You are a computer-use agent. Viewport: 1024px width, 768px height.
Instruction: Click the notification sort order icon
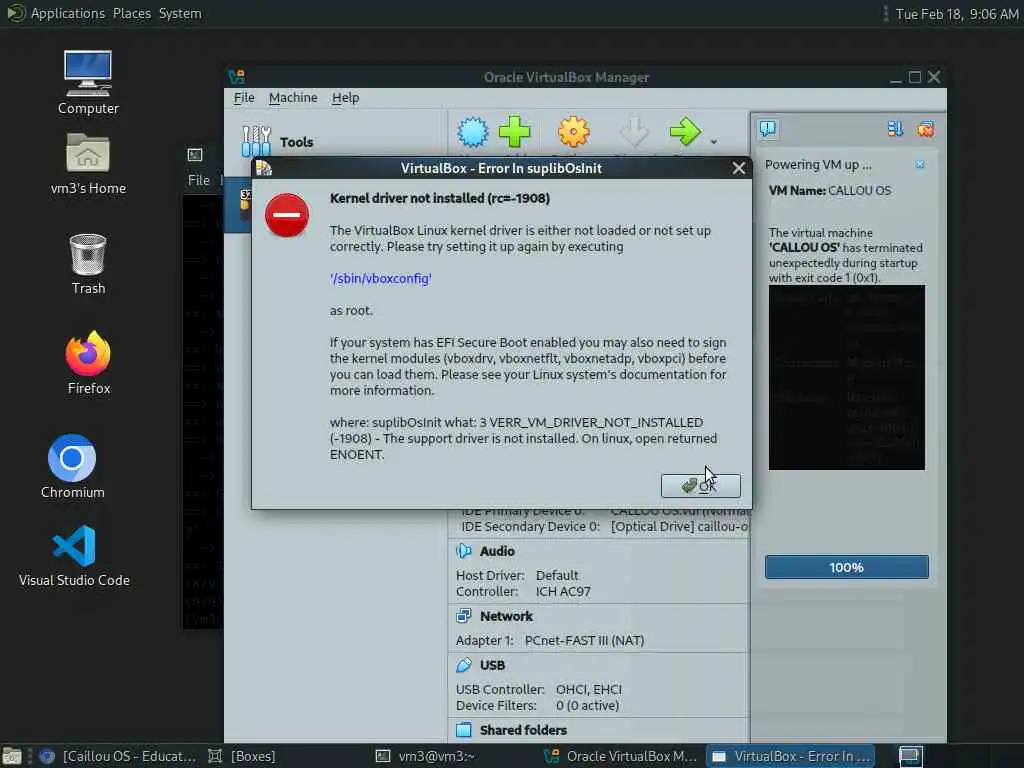point(895,129)
